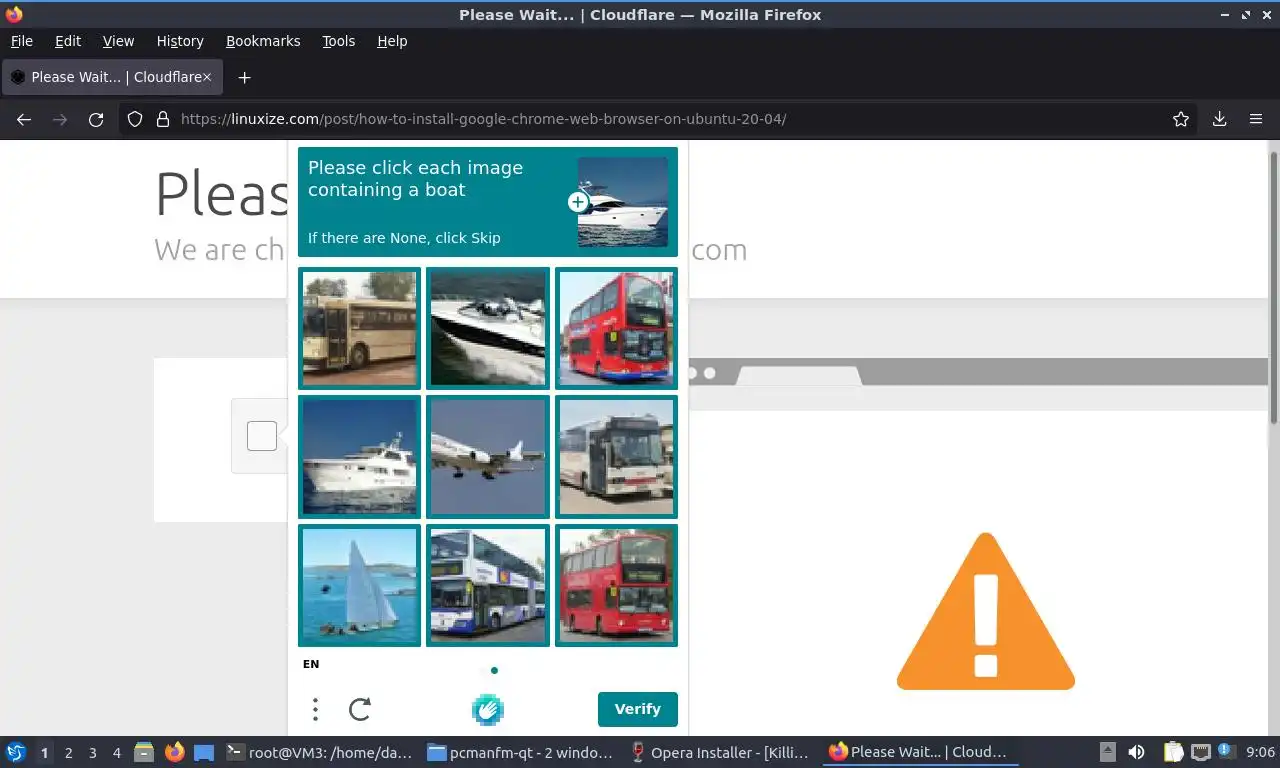Click the example boat image in header
Image resolution: width=1280 pixels, height=768 pixels.
point(623,202)
